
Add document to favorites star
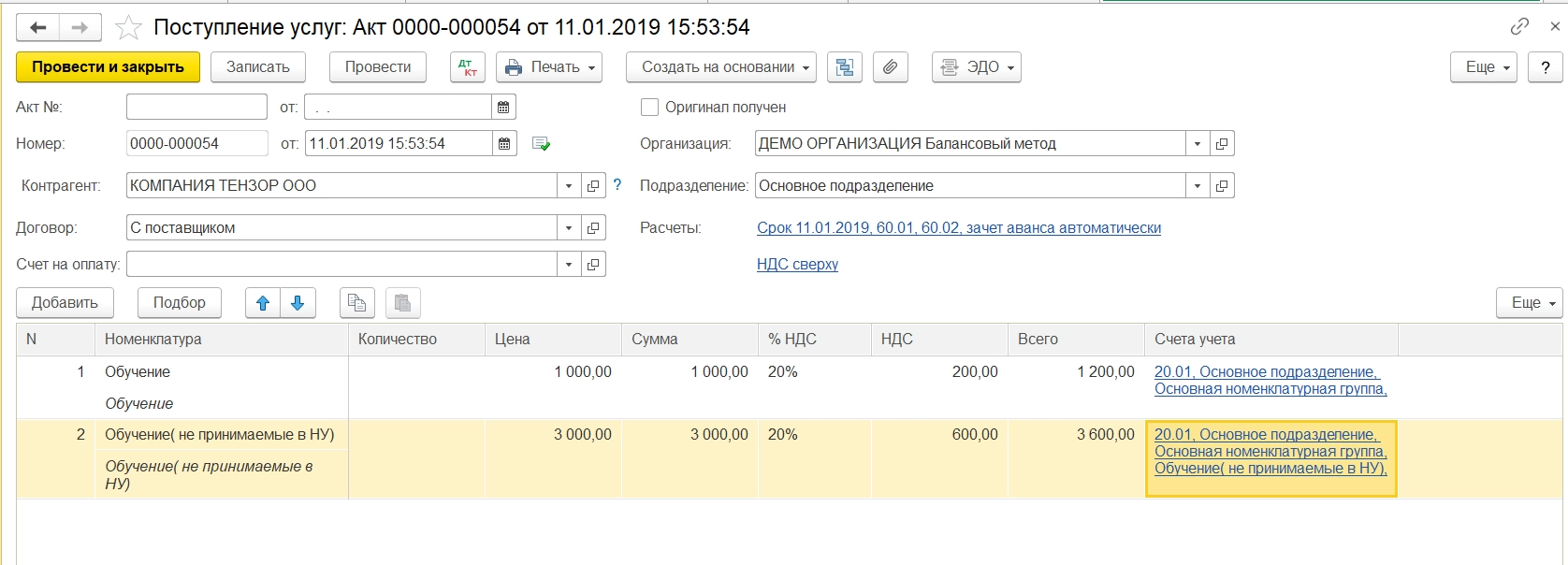click(128, 28)
